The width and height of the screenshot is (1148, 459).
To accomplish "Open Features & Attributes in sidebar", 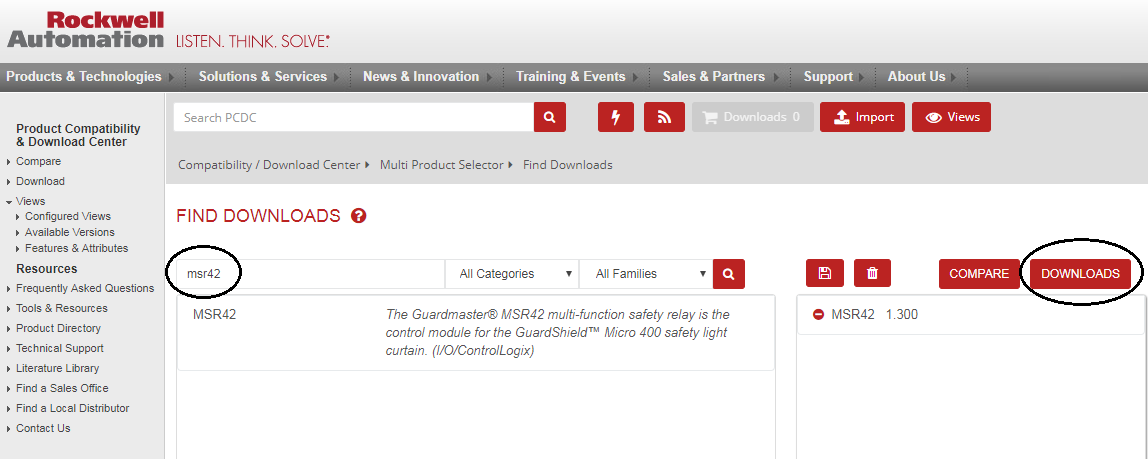I will tap(76, 249).
